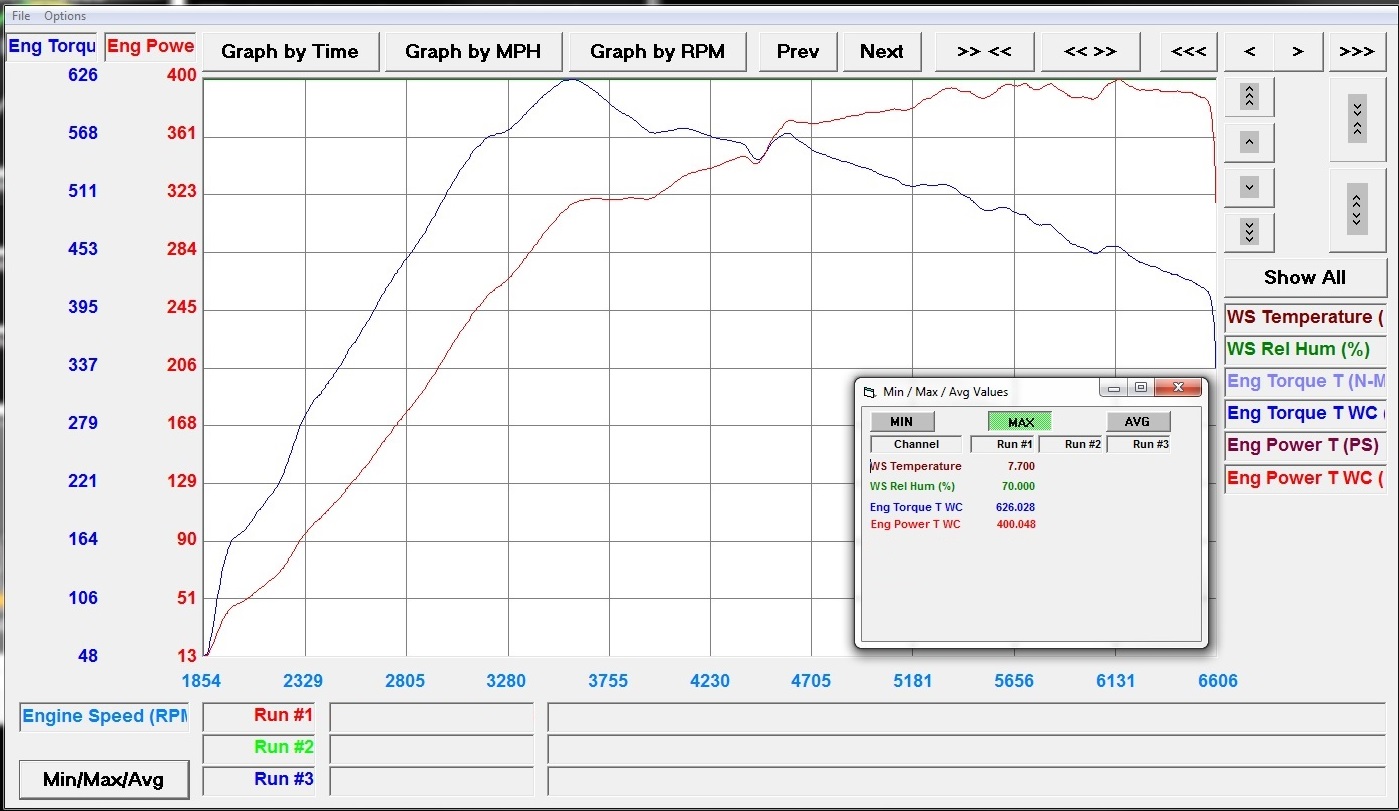1399x811 pixels.
Task: Select the Eng Power axis tab
Action: (150, 46)
